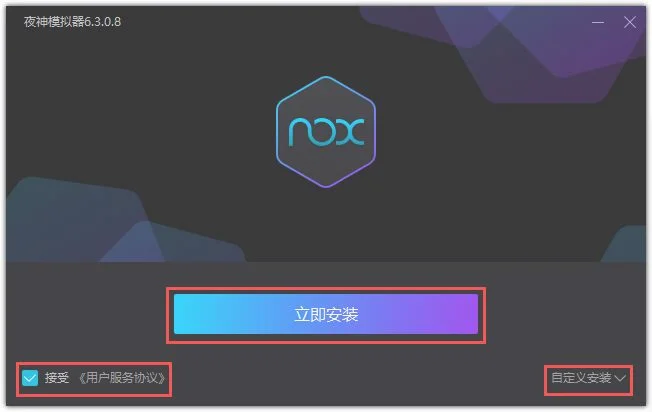
Task: Open the custom install dropdown
Action: [588, 378]
